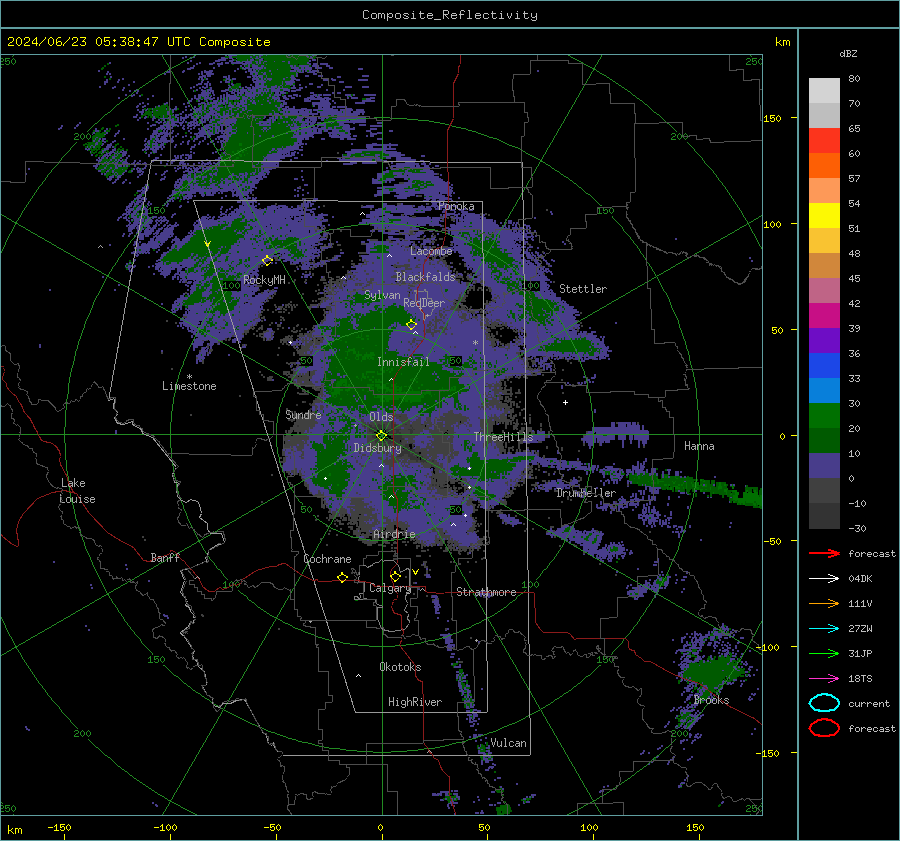This screenshot has height=841, width=900.
Task: Click the Limestone label
Action: 189,386
